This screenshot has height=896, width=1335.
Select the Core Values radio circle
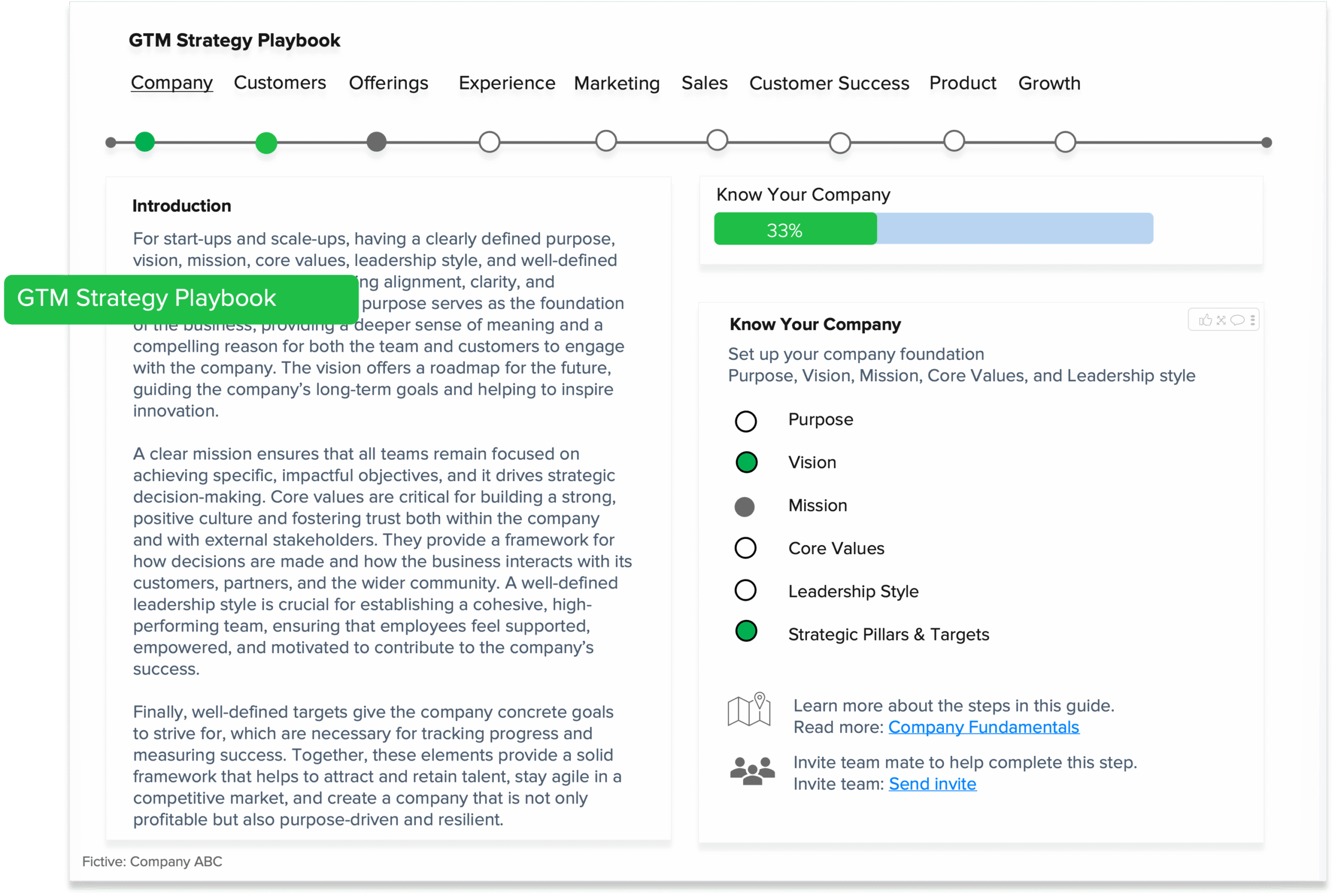[x=746, y=548]
